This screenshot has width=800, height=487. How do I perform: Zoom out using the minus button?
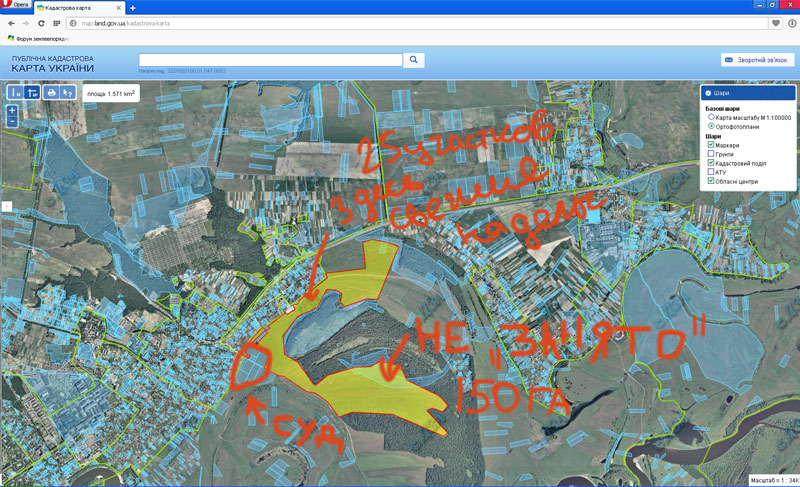(x=12, y=121)
